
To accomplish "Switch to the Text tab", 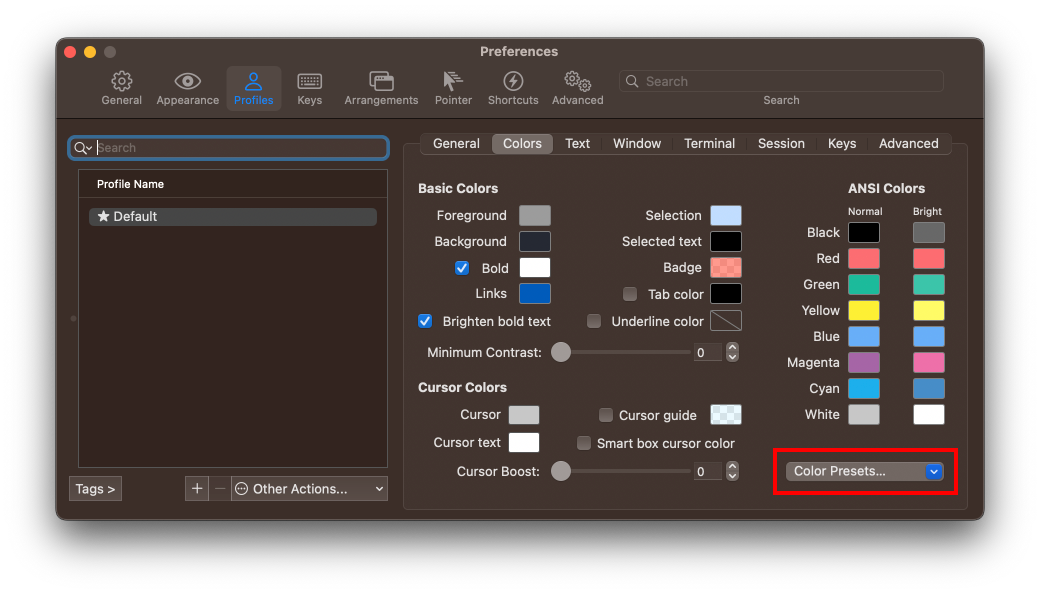I will click(577, 144).
